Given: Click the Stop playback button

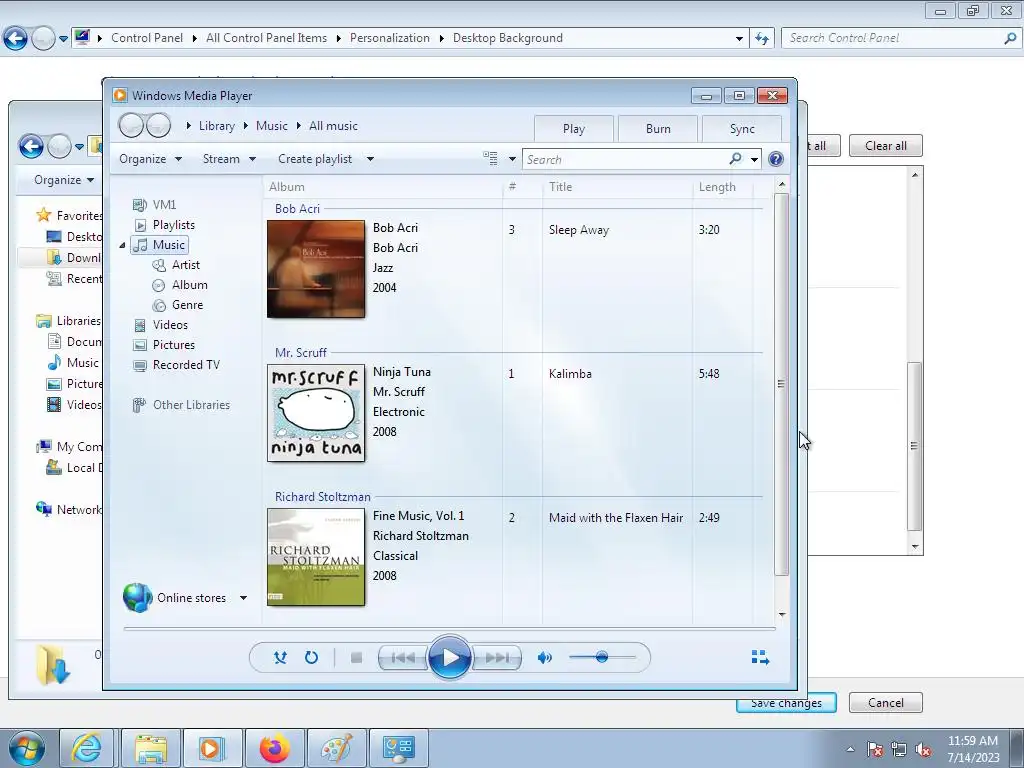Looking at the screenshot, I should (x=356, y=658).
